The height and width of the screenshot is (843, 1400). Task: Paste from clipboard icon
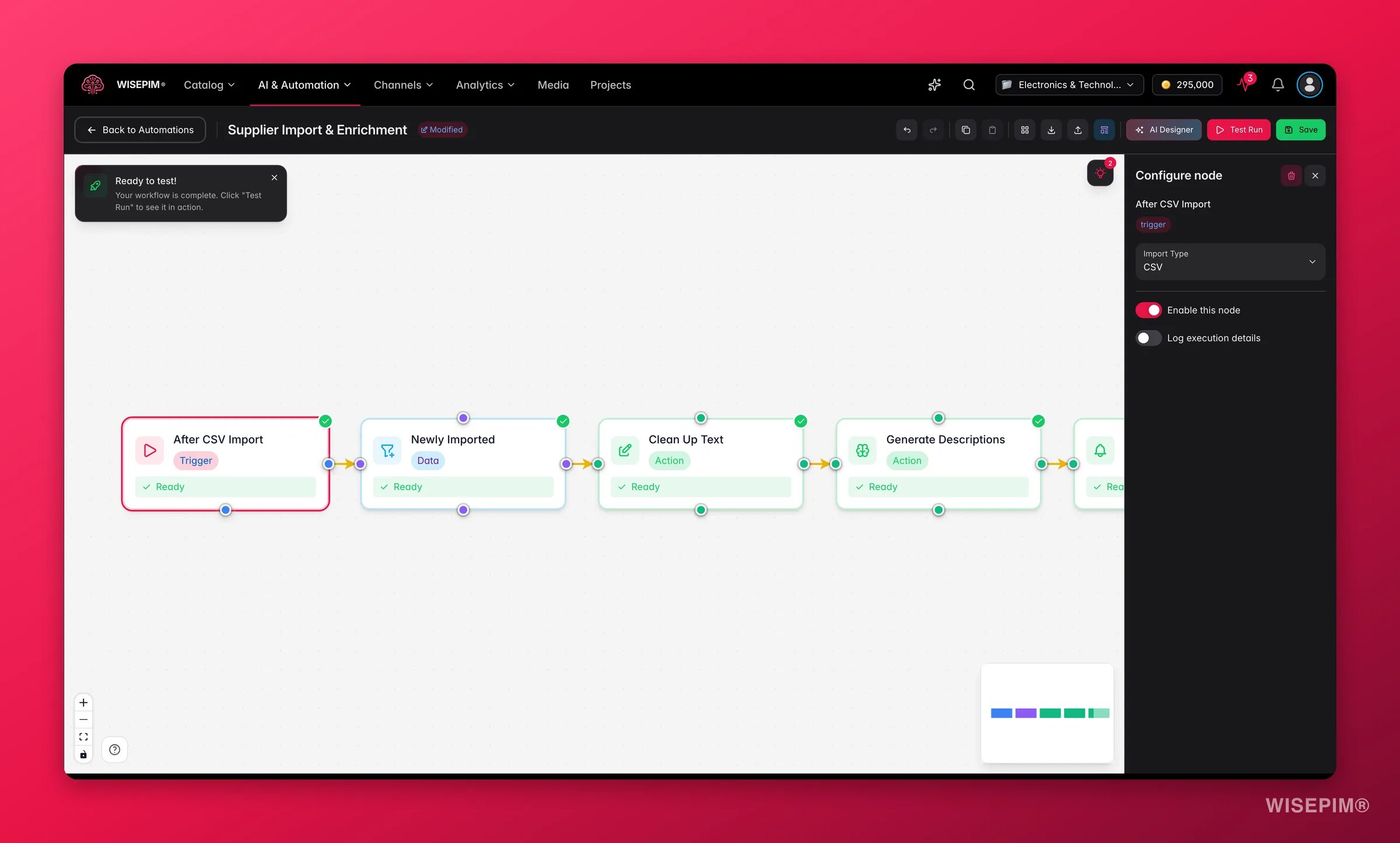tap(992, 130)
